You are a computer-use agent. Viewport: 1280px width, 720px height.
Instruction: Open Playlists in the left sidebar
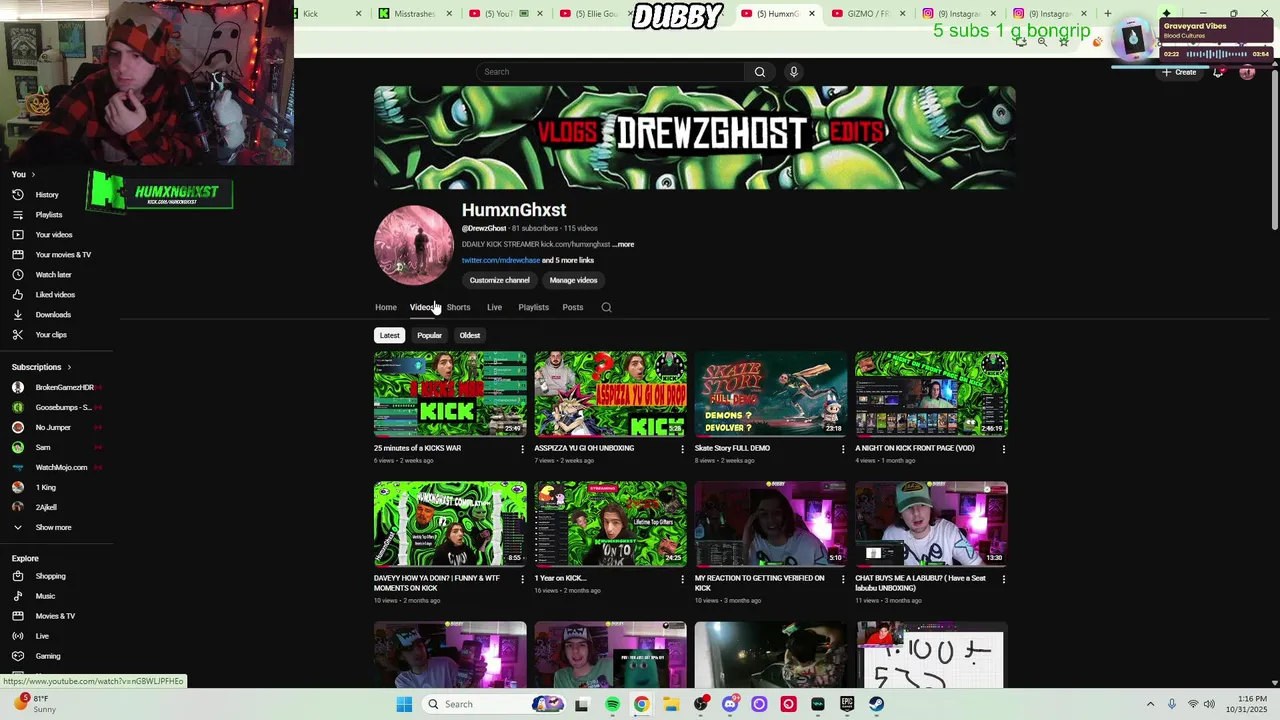pos(48,215)
